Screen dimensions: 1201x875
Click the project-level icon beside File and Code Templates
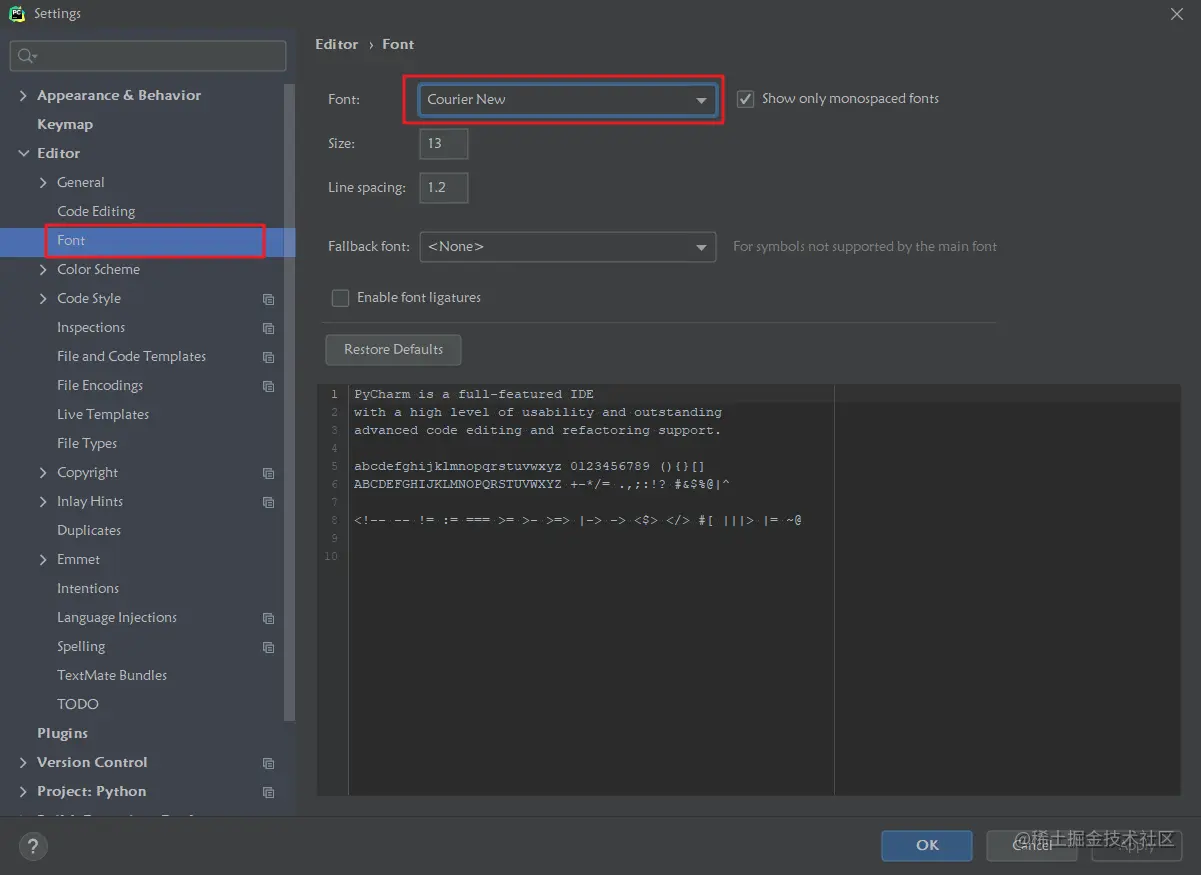pyautogui.click(x=268, y=357)
